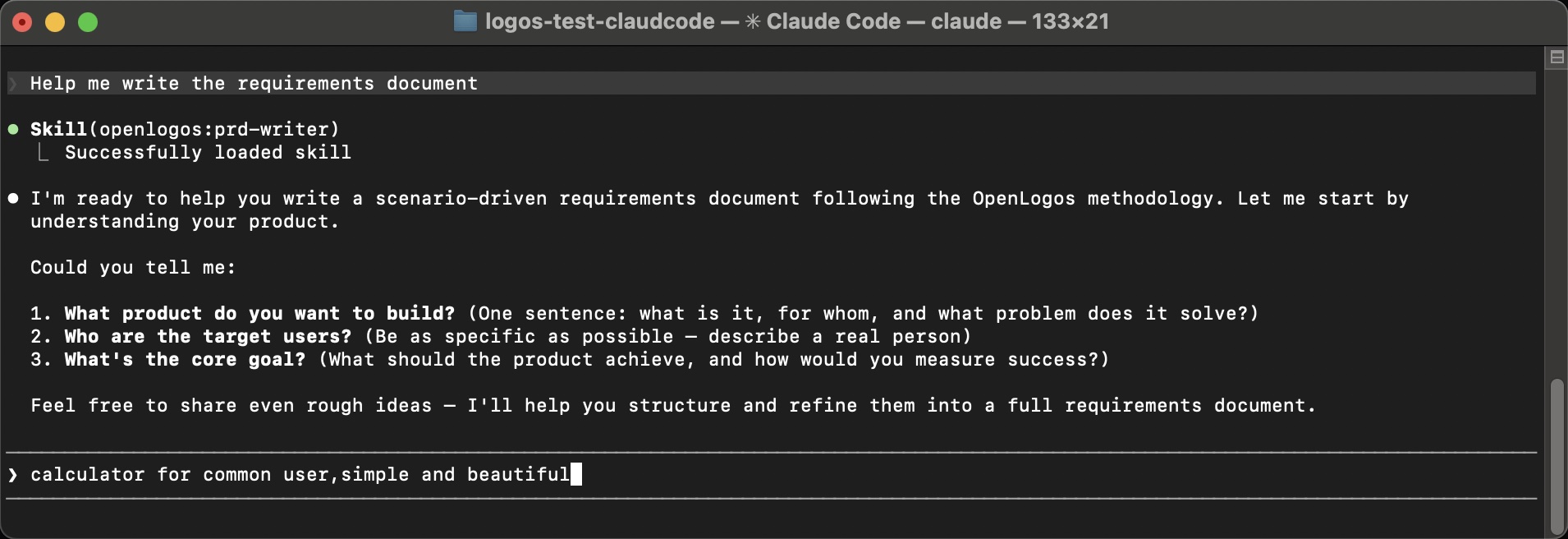Click Successfully loaded skill status text
1568x539 pixels.
tap(208, 152)
